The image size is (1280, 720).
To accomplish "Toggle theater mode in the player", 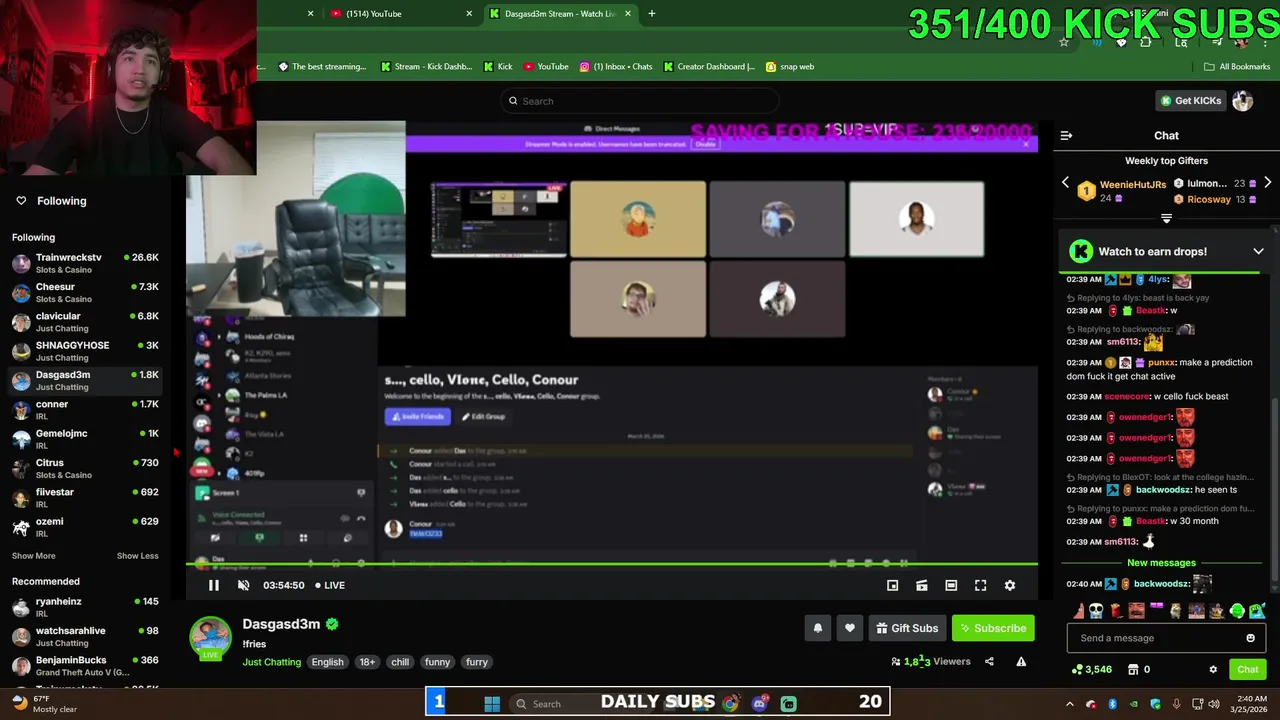I will pyautogui.click(x=951, y=585).
